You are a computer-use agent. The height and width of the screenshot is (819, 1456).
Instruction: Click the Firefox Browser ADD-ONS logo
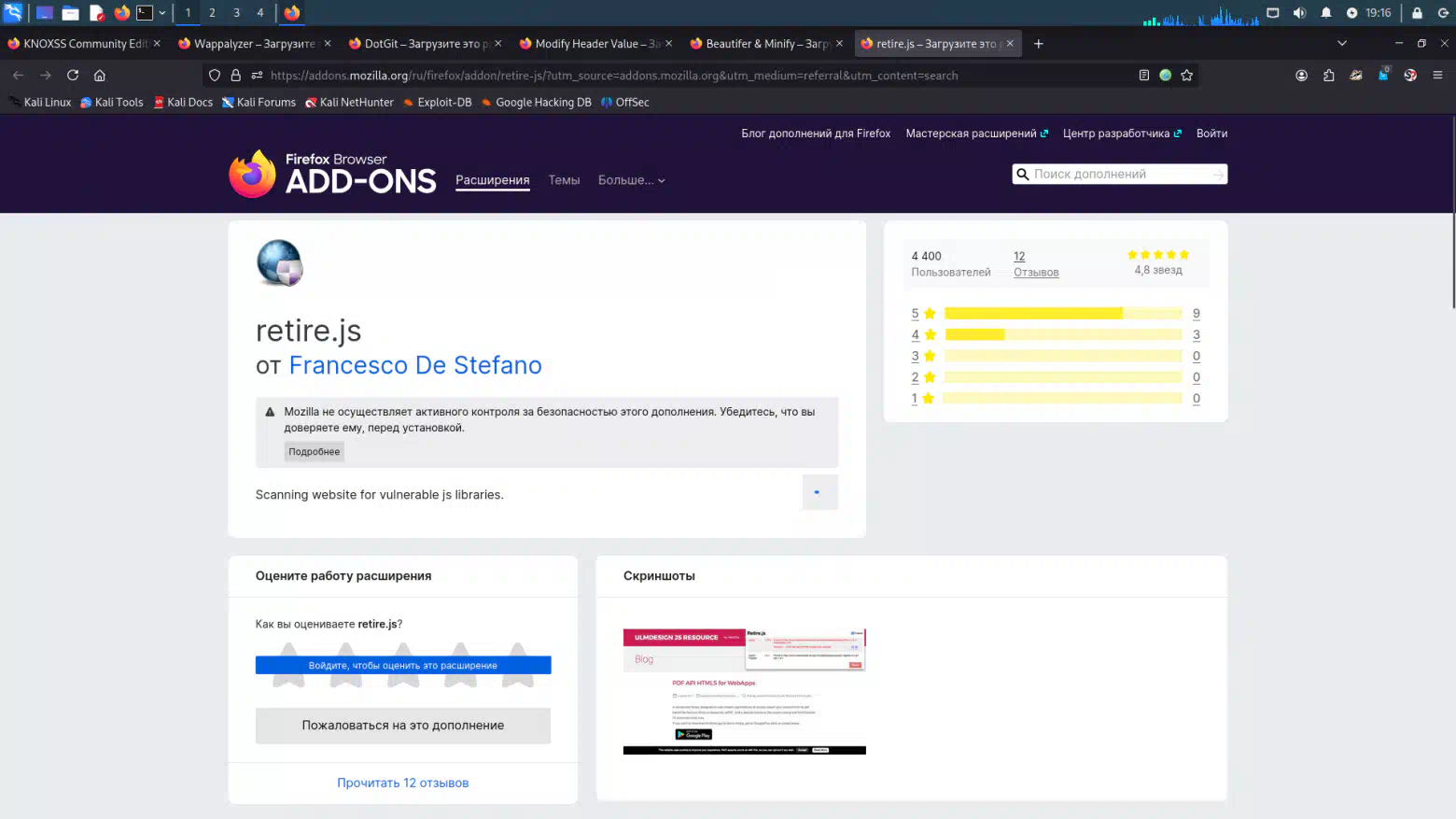(332, 174)
